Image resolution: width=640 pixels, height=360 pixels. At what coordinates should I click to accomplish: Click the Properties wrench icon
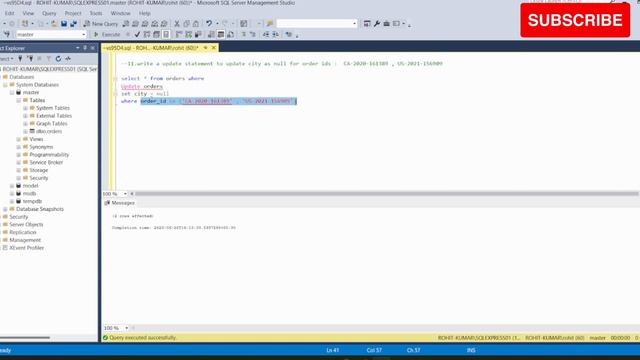click(x=377, y=24)
